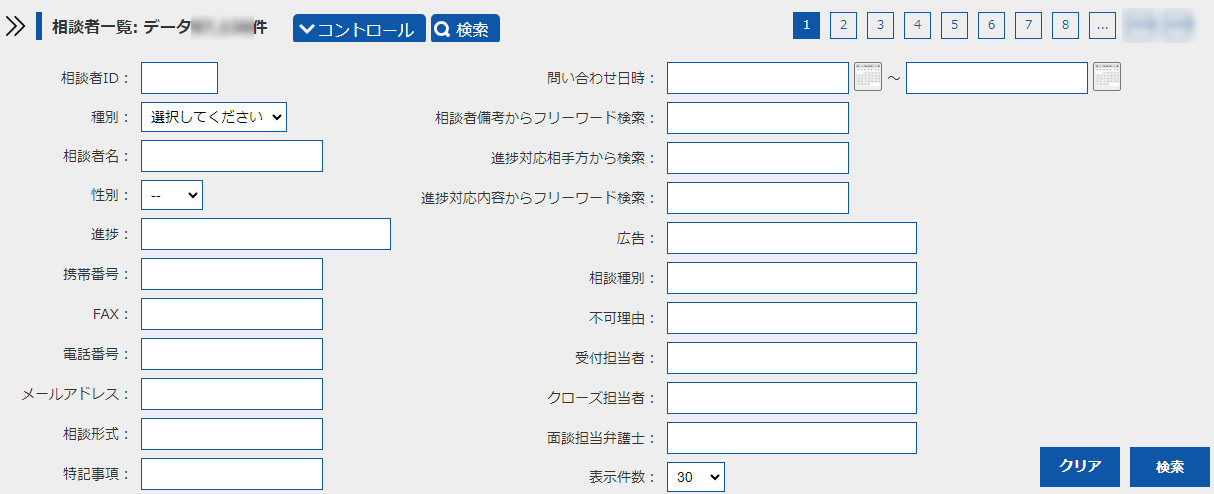The height and width of the screenshot is (494, 1214).
Task: Jump to page 5 in pagination
Action: 954,26
